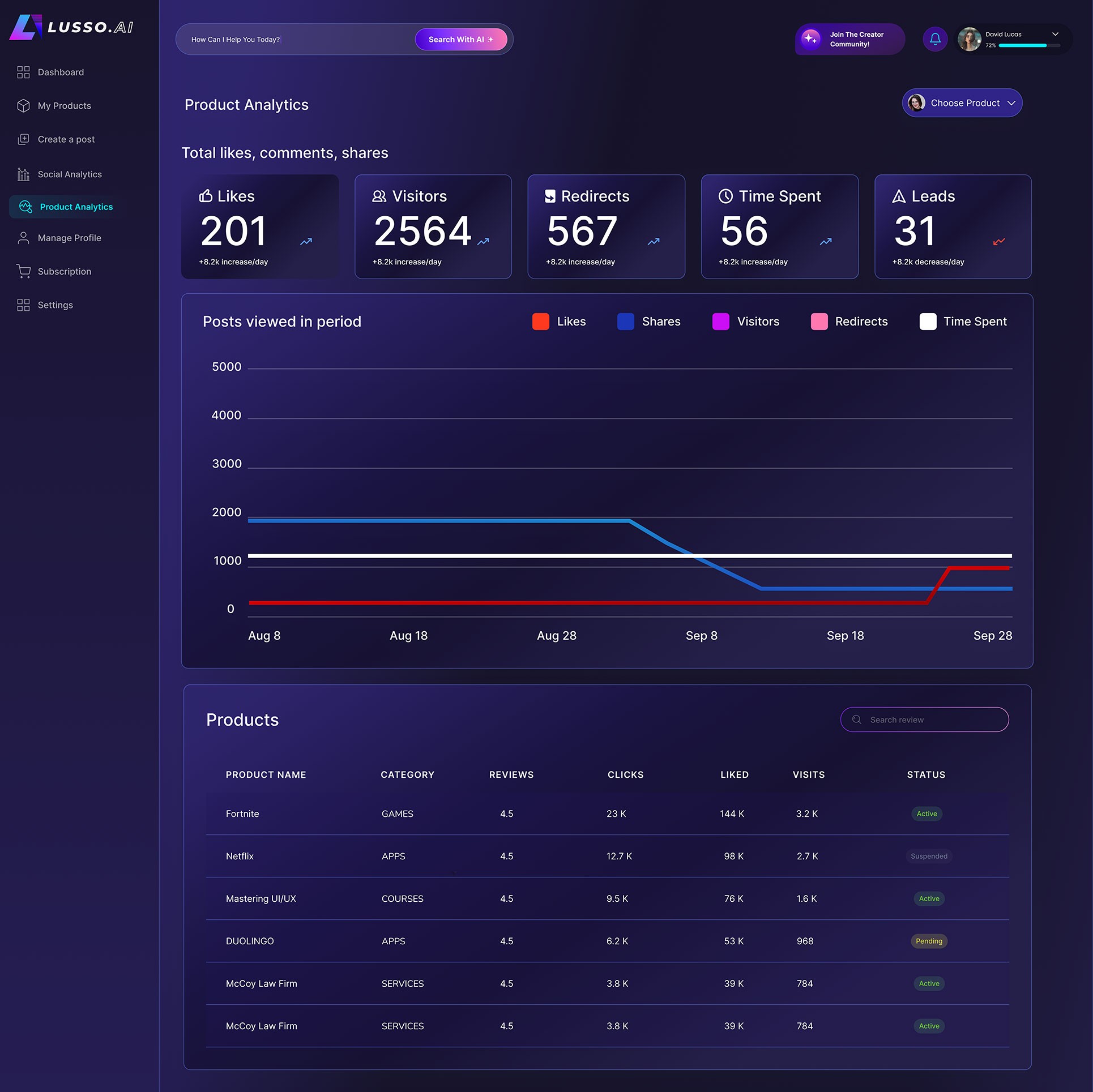Click the pink Redirects legend color swatch
This screenshot has width=1093, height=1092.
819,322
